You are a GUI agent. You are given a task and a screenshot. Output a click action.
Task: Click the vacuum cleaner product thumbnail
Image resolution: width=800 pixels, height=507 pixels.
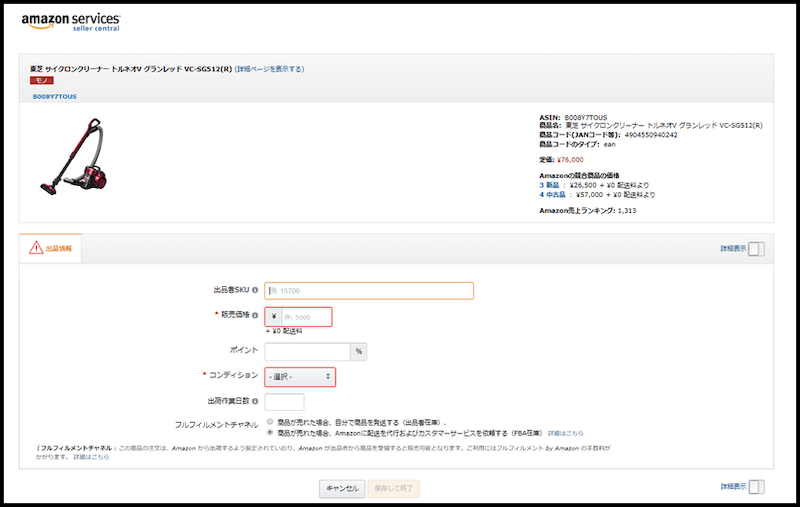point(74,156)
